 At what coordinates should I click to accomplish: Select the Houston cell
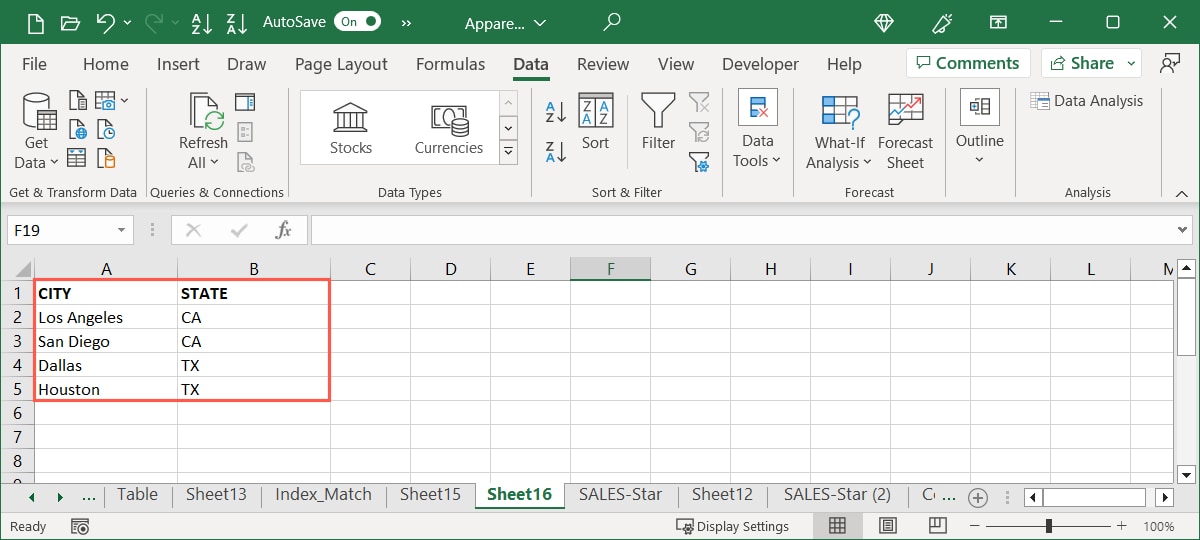click(x=106, y=389)
